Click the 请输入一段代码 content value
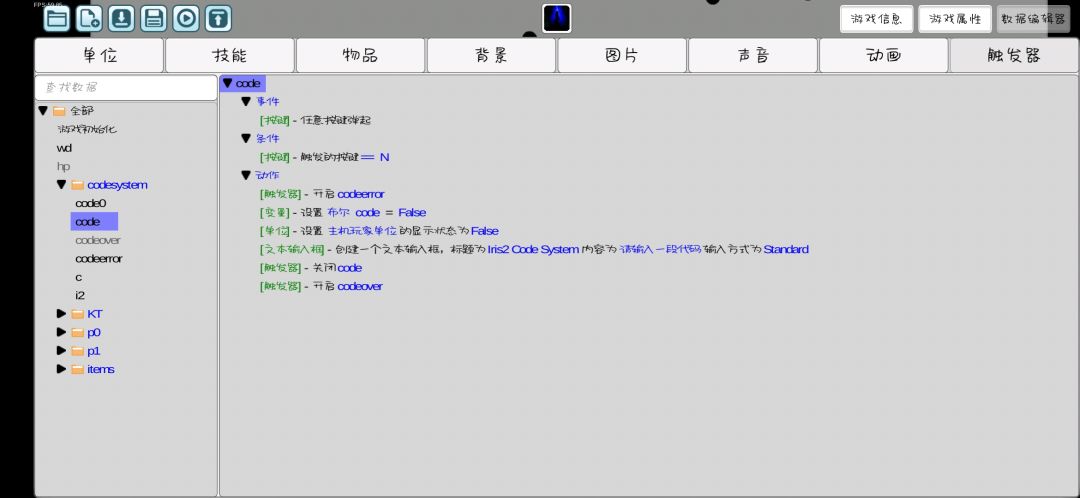The height and width of the screenshot is (498, 1080). pyautogui.click(x=660, y=249)
